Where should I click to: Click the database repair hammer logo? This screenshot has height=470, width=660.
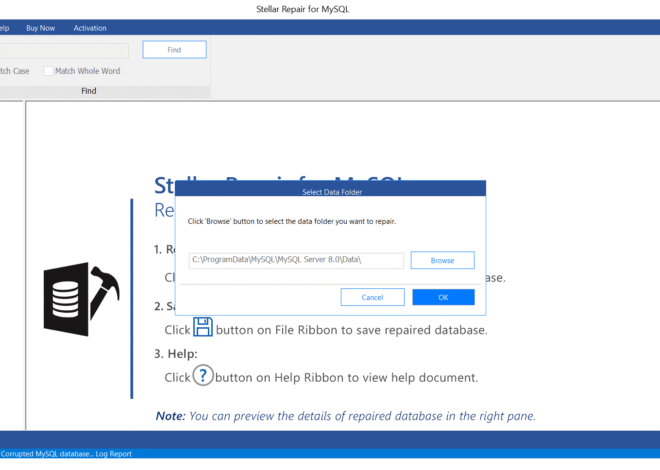[82, 299]
